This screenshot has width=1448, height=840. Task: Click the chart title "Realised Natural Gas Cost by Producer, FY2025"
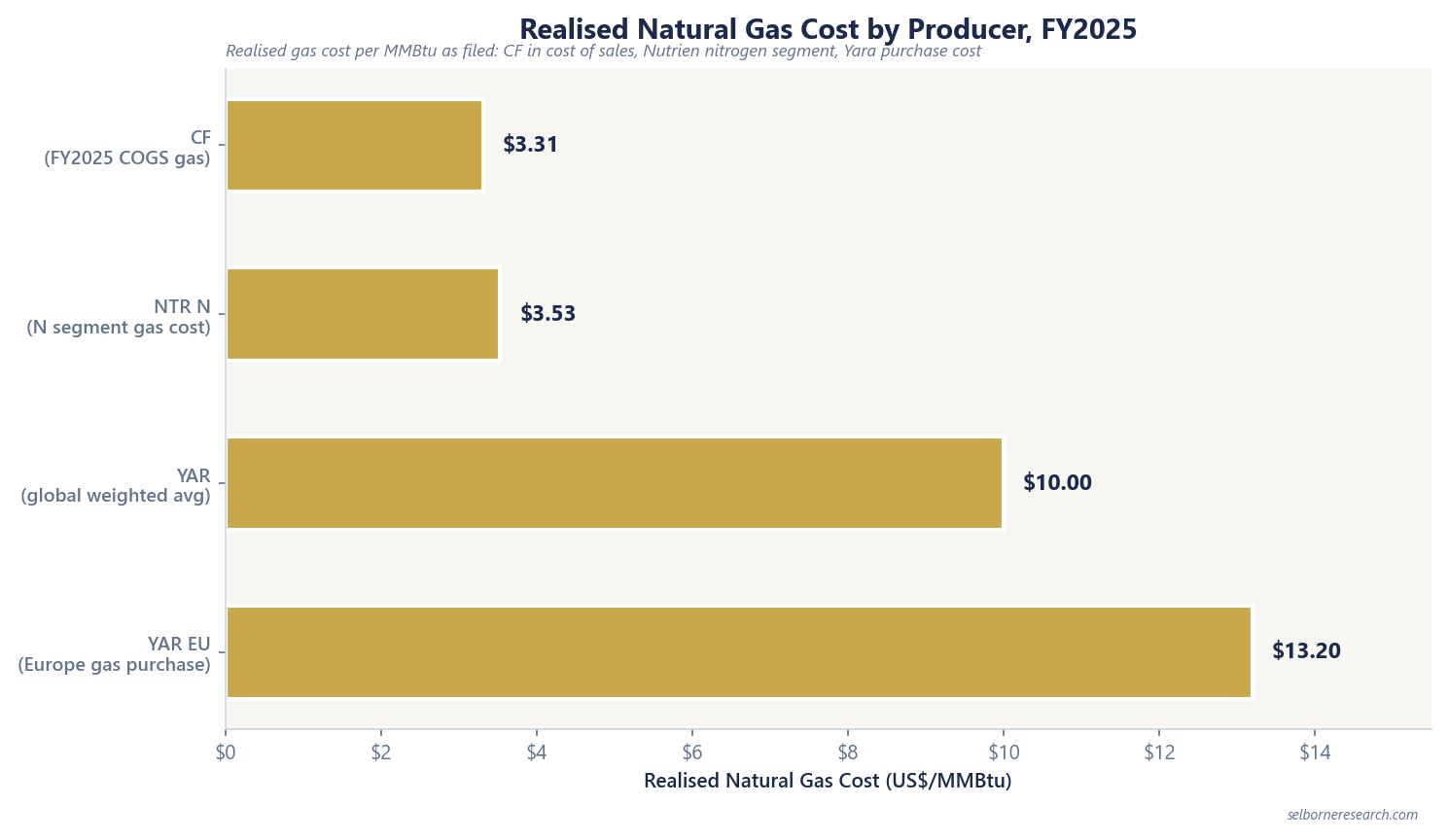pos(828,29)
